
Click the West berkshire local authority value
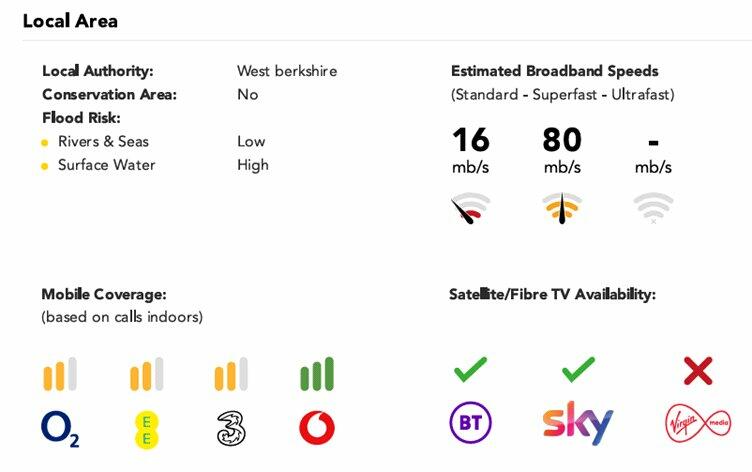pos(287,71)
